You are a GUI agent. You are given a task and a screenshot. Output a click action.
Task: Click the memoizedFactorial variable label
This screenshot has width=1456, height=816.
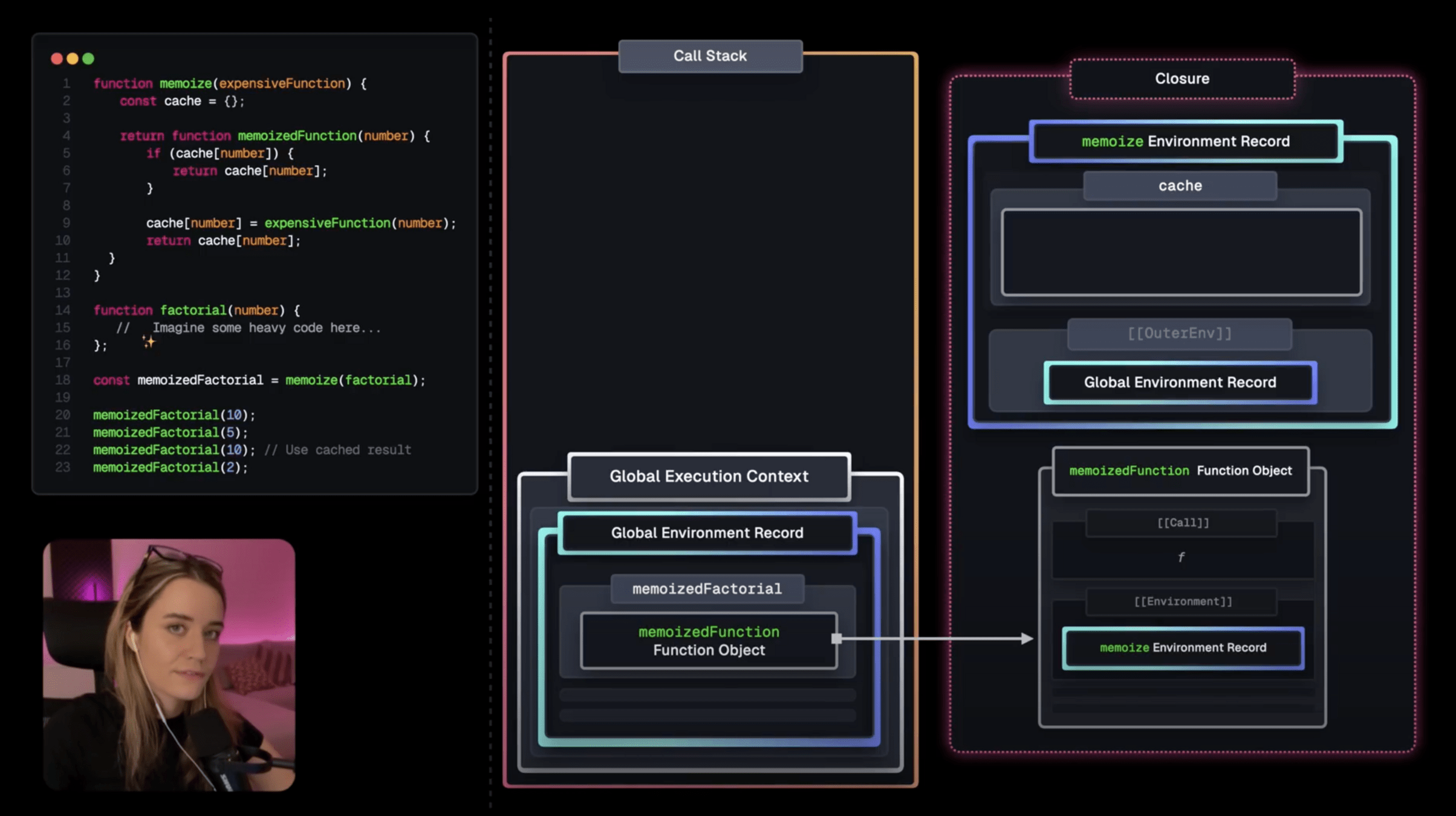click(x=707, y=589)
